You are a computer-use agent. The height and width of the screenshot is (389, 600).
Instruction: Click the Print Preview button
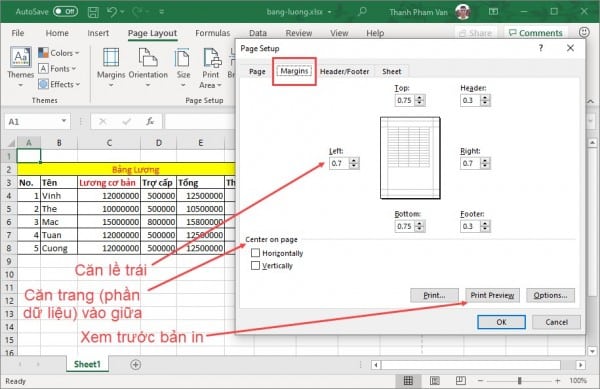492,295
